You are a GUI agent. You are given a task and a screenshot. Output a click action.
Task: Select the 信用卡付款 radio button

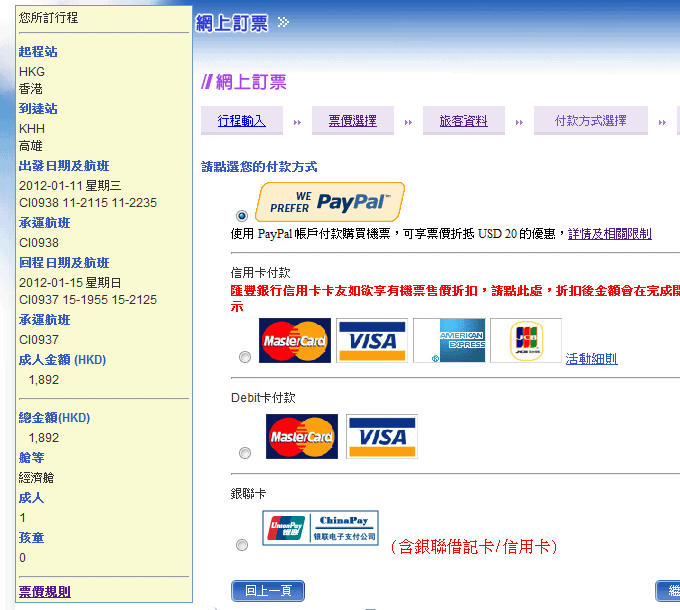[x=245, y=357]
